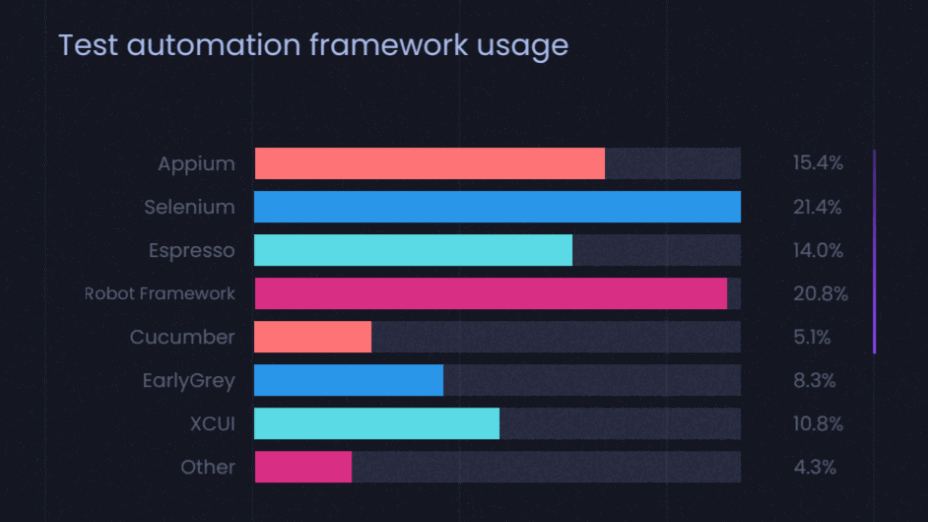Click the 21.4% value for Selenium
The height and width of the screenshot is (522, 928).
click(818, 207)
